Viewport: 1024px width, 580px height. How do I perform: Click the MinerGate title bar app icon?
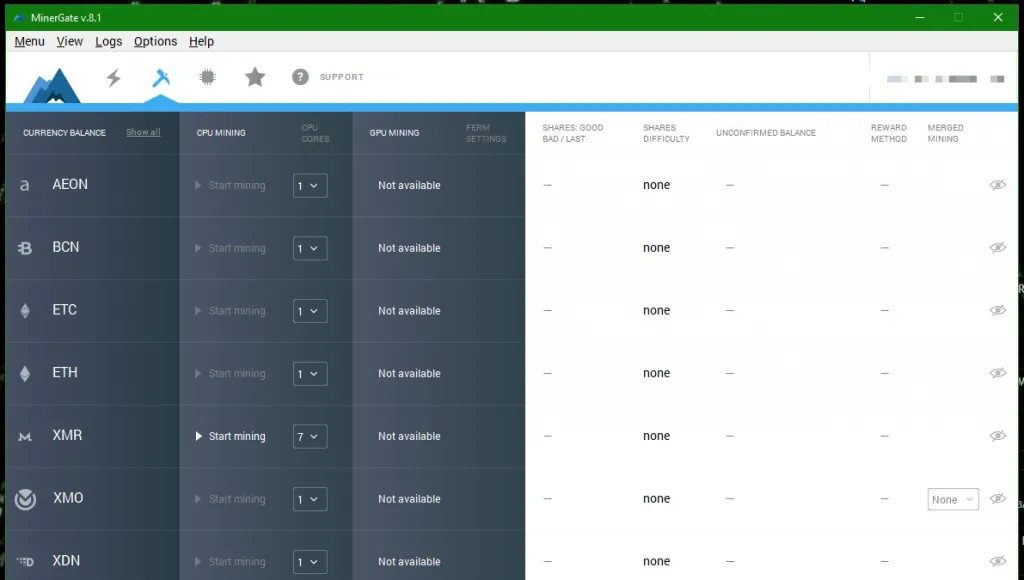tap(19, 18)
